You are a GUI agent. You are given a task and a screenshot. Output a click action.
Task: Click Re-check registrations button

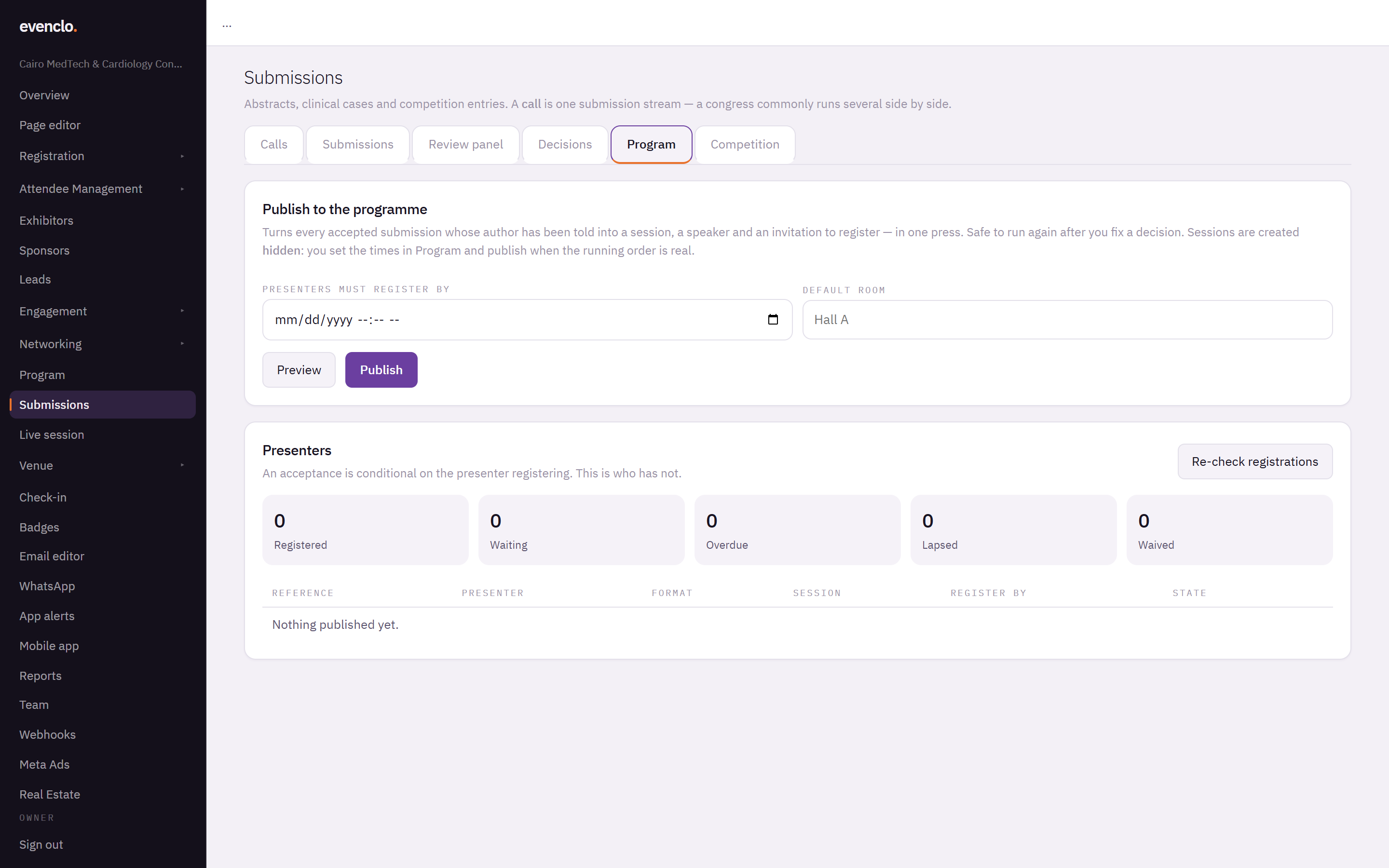point(1255,461)
